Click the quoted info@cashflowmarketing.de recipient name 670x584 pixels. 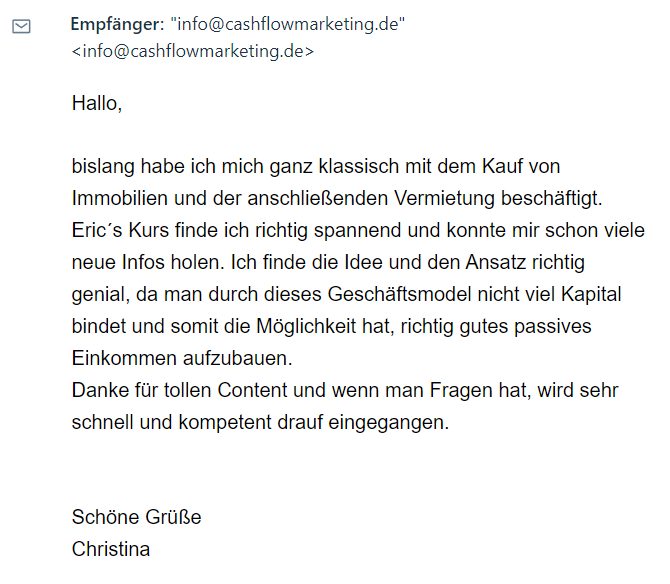point(288,24)
